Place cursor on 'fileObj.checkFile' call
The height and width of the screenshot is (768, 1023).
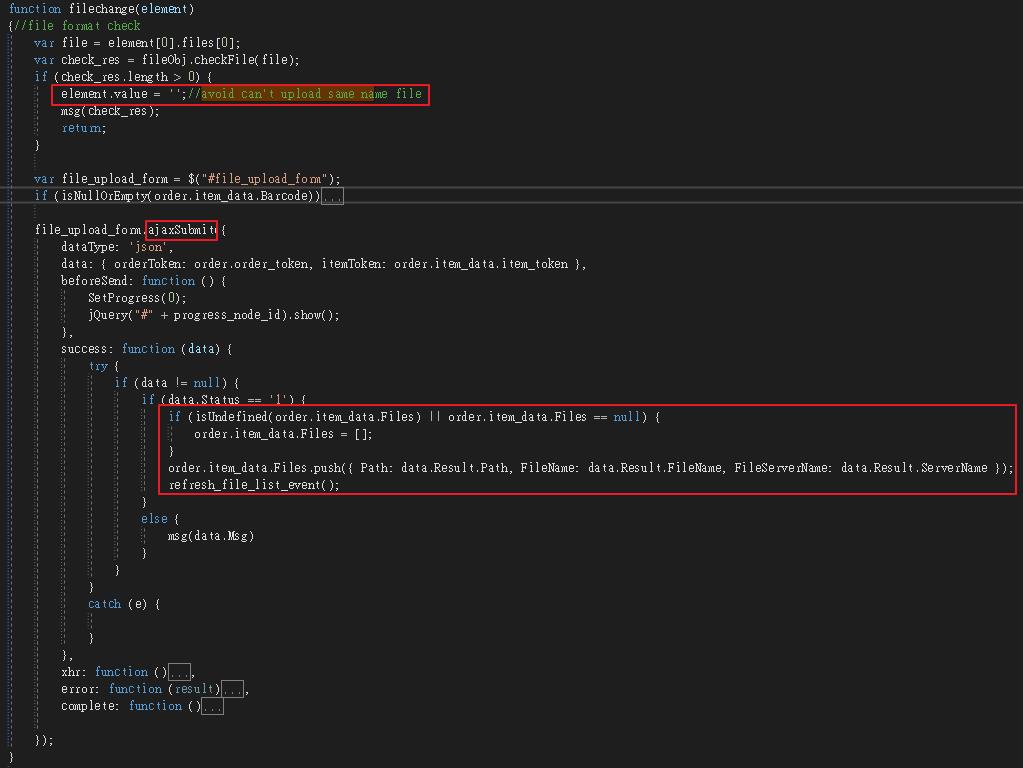click(197, 60)
